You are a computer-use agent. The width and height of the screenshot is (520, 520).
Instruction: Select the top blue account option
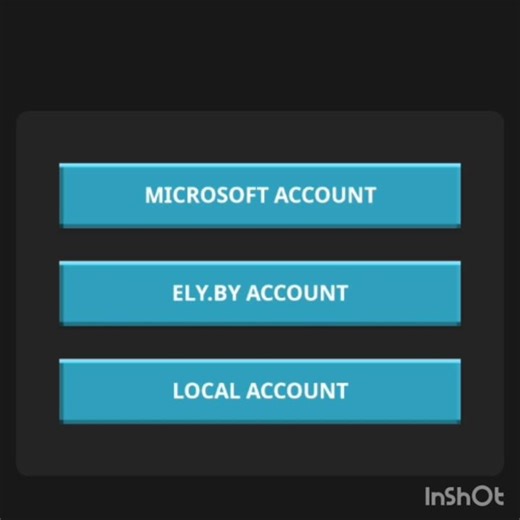260,196
